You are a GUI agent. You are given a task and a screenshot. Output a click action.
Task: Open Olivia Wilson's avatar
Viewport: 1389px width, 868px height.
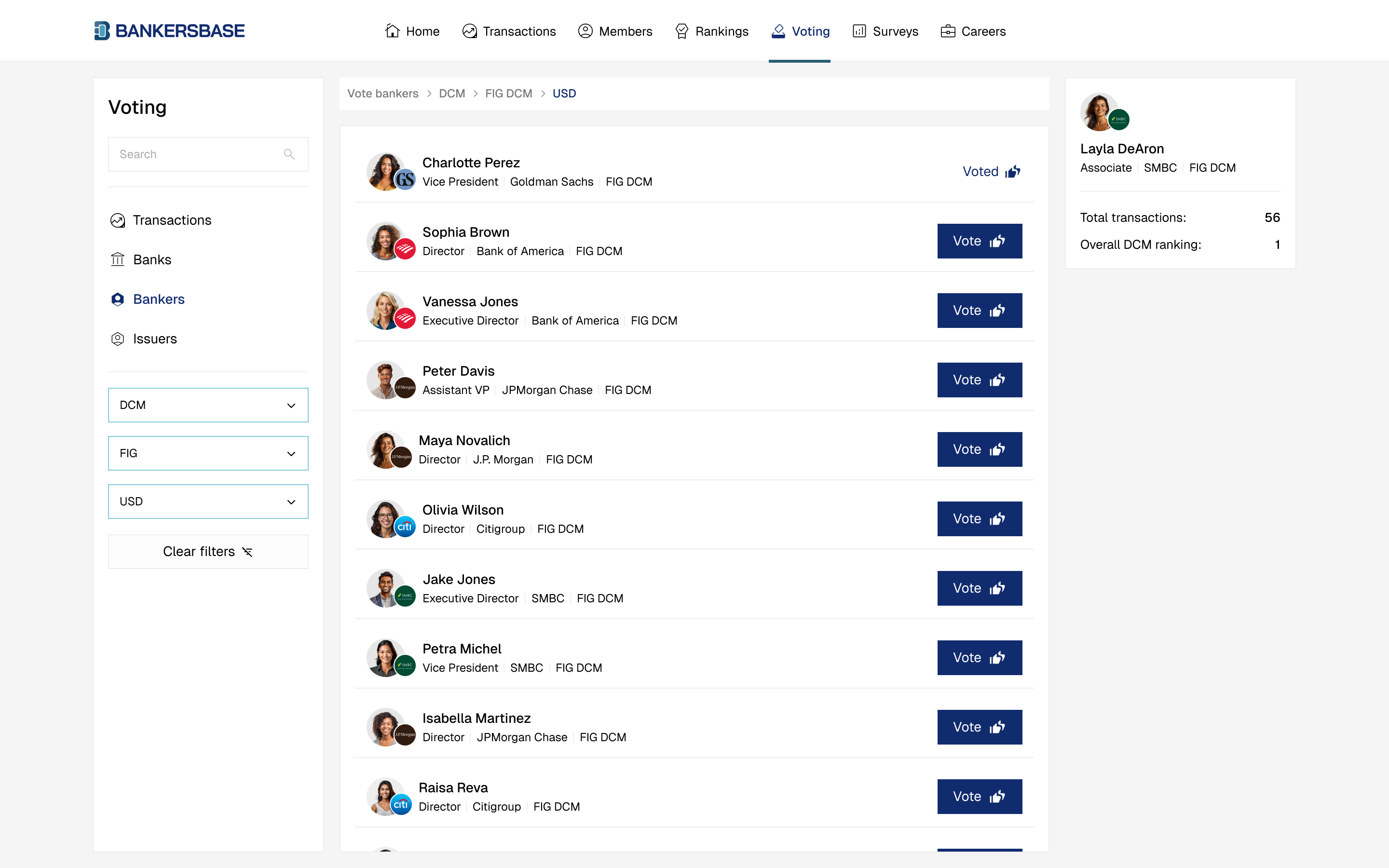[386, 519]
